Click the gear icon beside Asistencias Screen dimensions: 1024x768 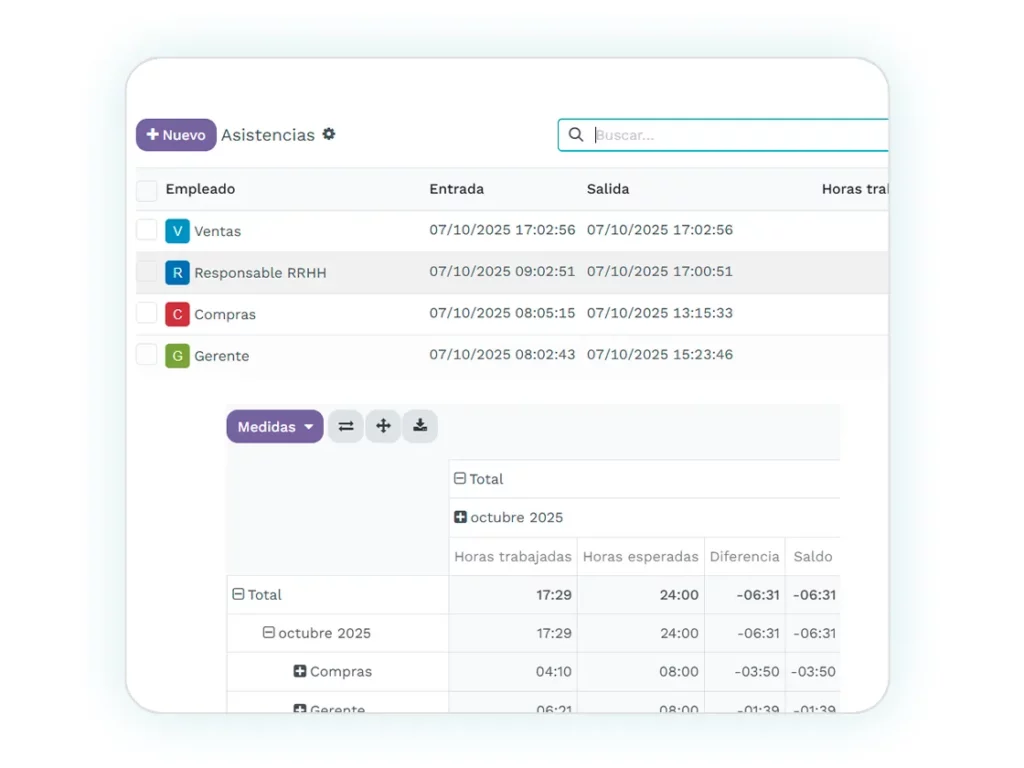click(x=329, y=134)
